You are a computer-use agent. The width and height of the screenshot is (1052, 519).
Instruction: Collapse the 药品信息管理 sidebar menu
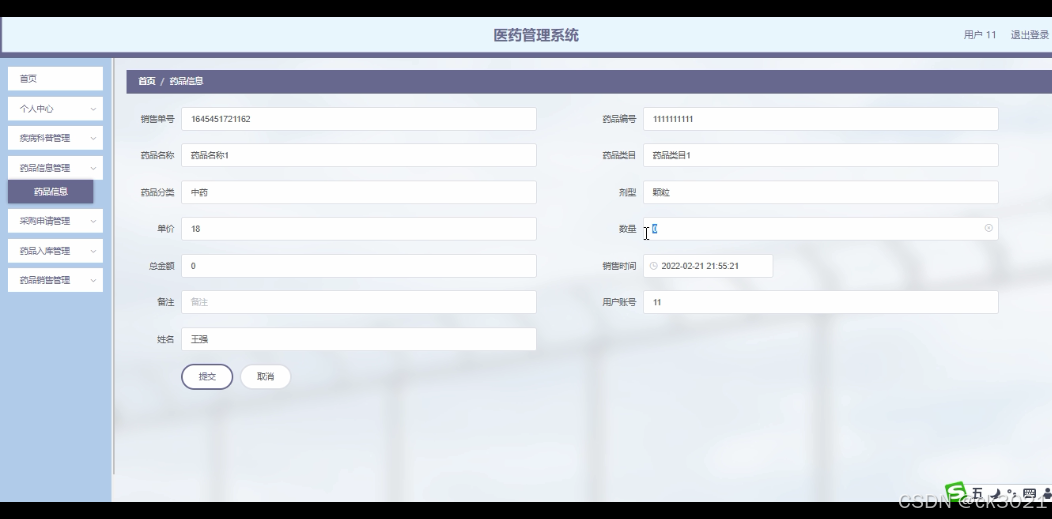click(x=56, y=168)
